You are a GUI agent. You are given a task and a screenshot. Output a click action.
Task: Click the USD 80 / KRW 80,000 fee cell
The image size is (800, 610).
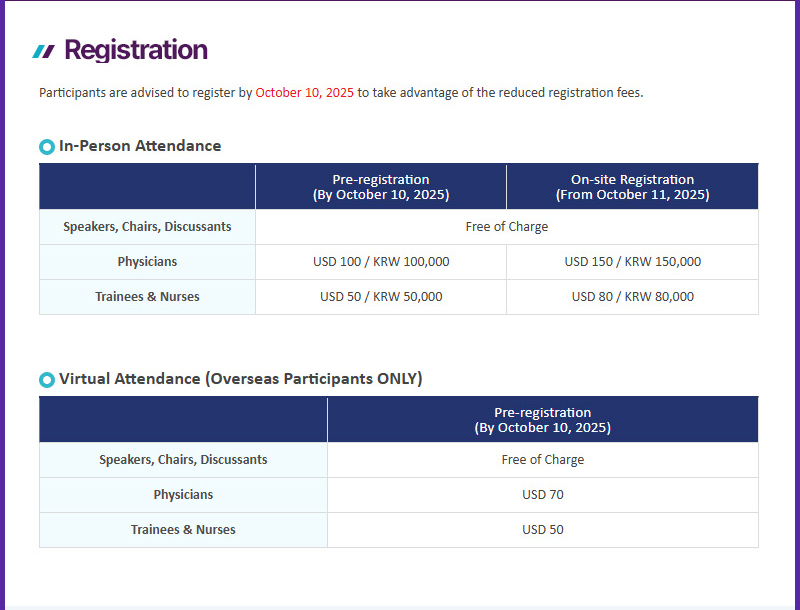point(632,297)
